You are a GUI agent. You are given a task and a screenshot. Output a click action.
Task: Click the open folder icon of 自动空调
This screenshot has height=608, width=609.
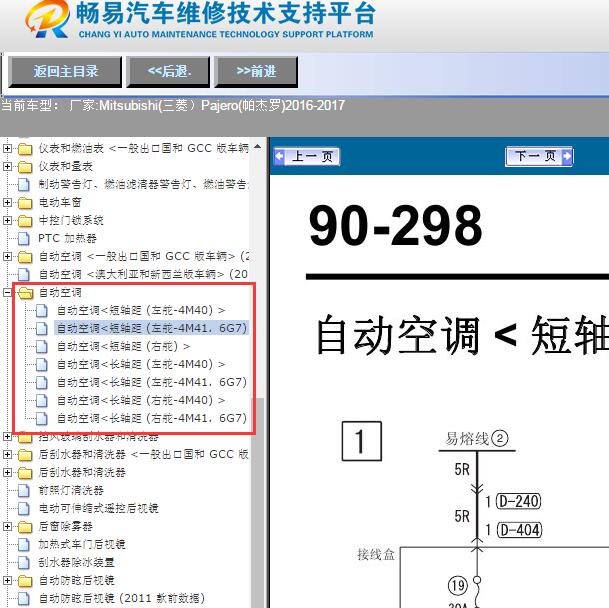tap(26, 293)
